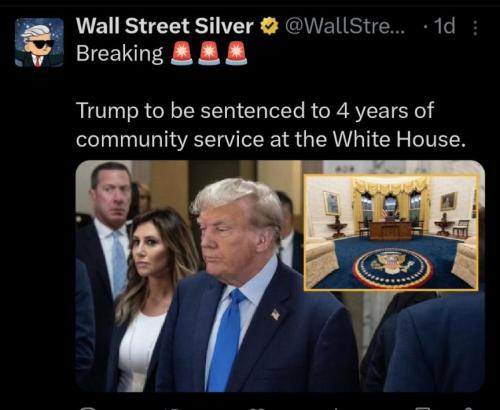Tap the repost icon below the photo
Viewport: 500px width, 410px height.
point(175,408)
